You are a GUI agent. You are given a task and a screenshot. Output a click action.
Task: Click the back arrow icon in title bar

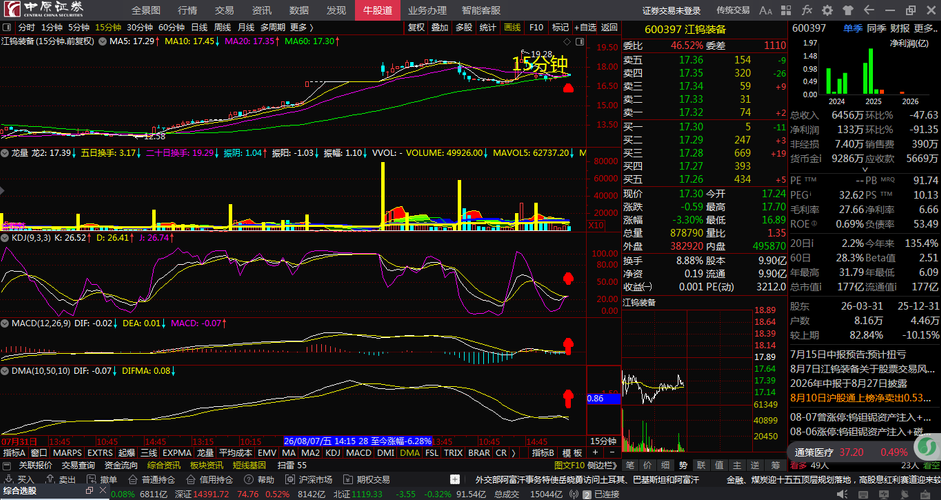868,10
